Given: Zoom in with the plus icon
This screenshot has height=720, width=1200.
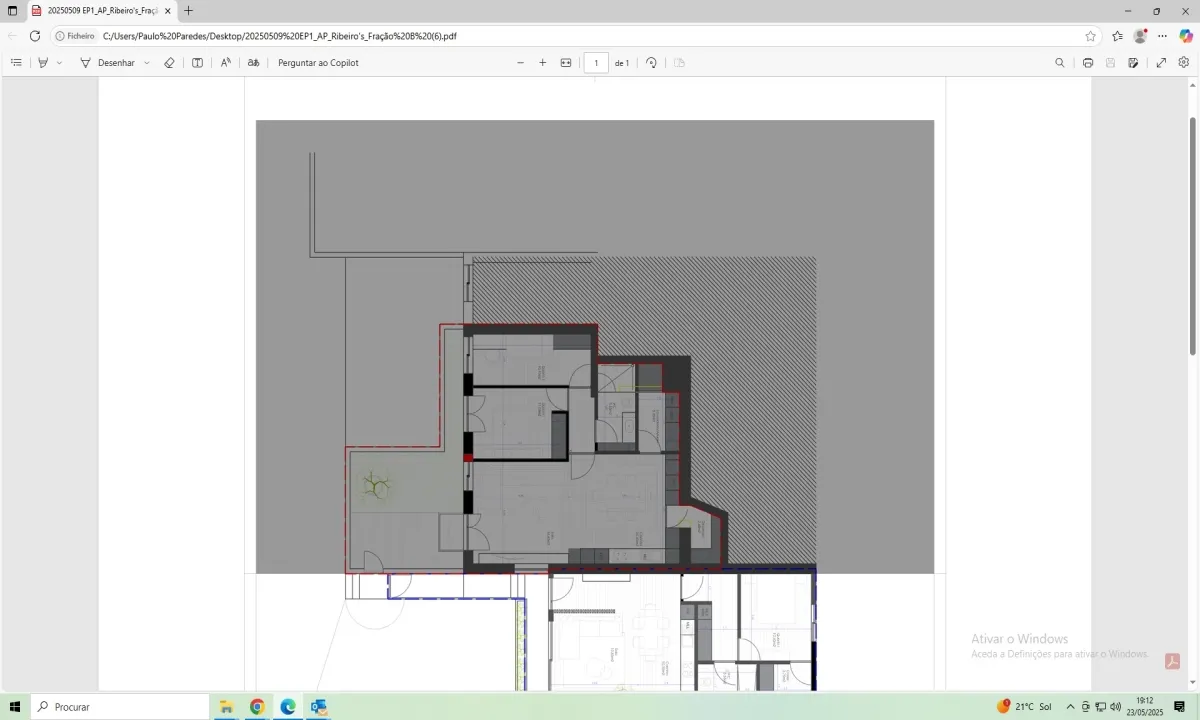Looking at the screenshot, I should pos(543,63).
